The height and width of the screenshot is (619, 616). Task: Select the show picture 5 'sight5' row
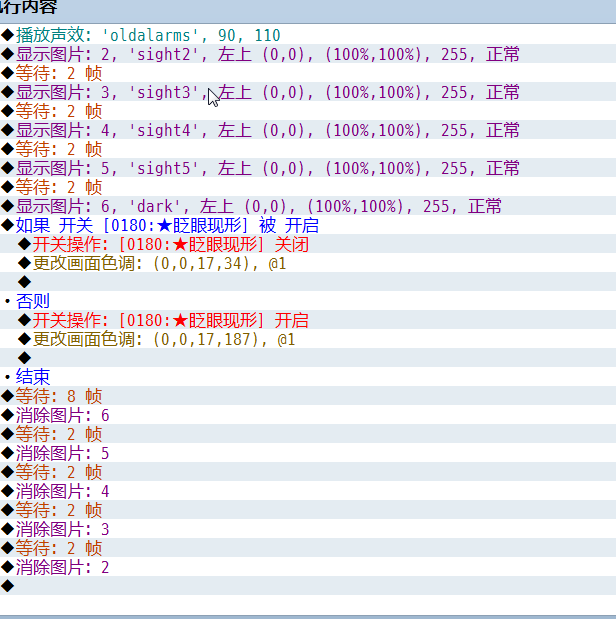[x=308, y=168]
